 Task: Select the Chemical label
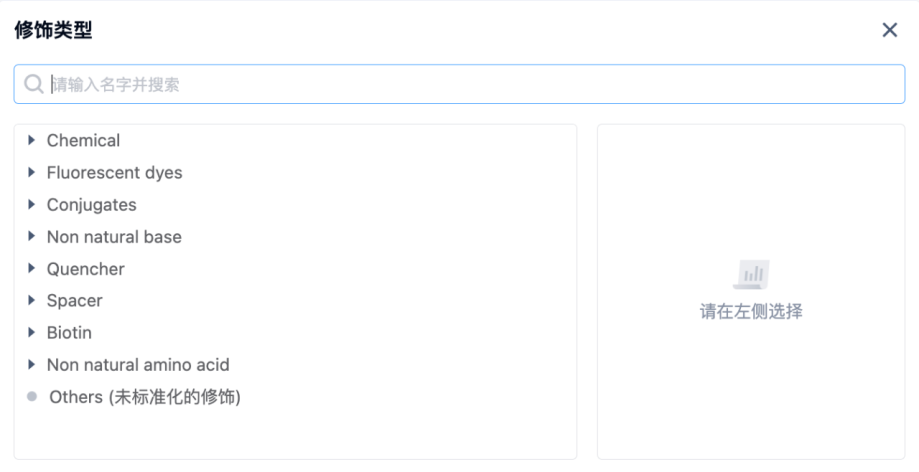click(x=83, y=141)
